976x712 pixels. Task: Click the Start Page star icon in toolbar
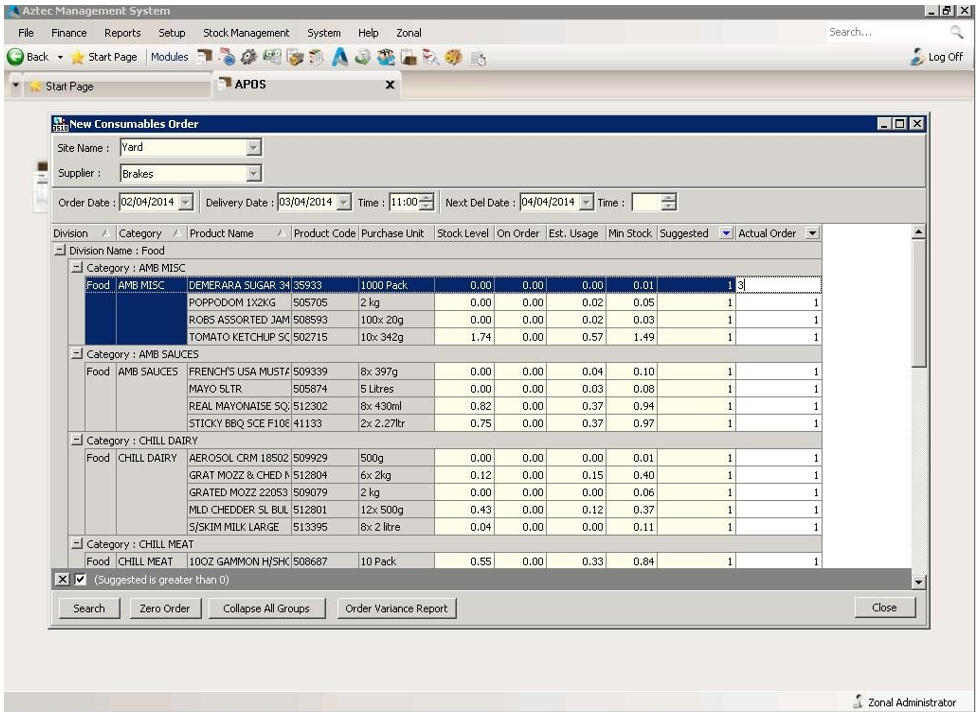(76, 57)
